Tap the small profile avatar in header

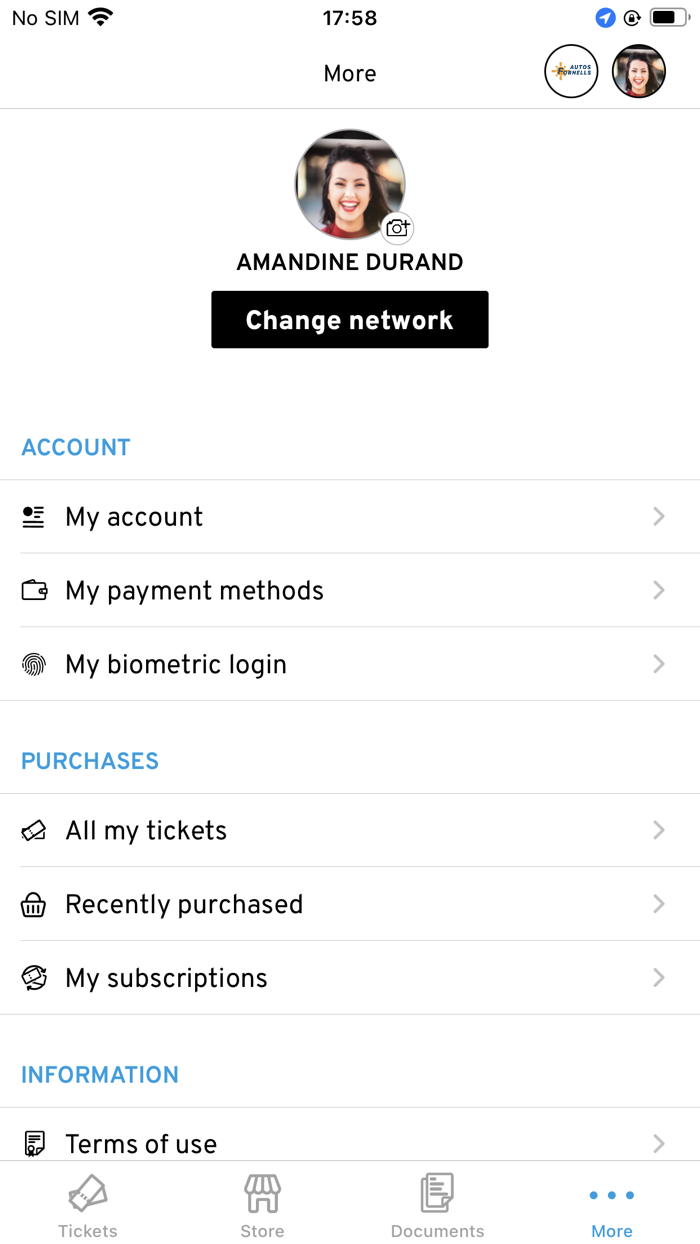pos(639,71)
